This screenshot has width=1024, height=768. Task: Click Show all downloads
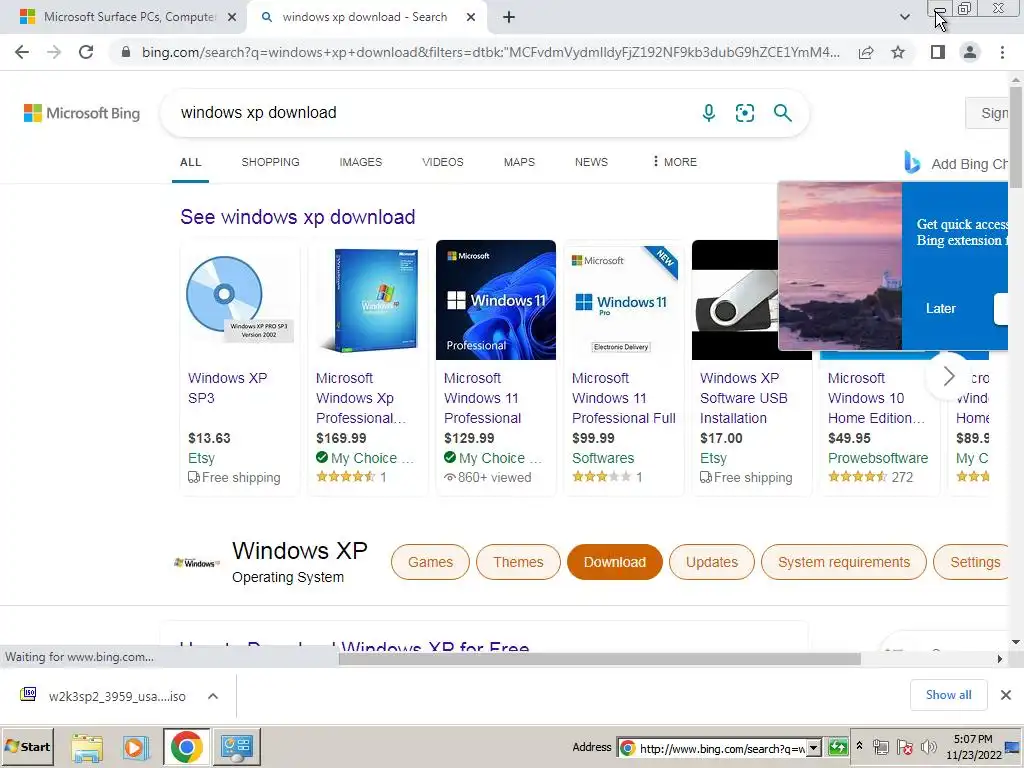click(948, 695)
